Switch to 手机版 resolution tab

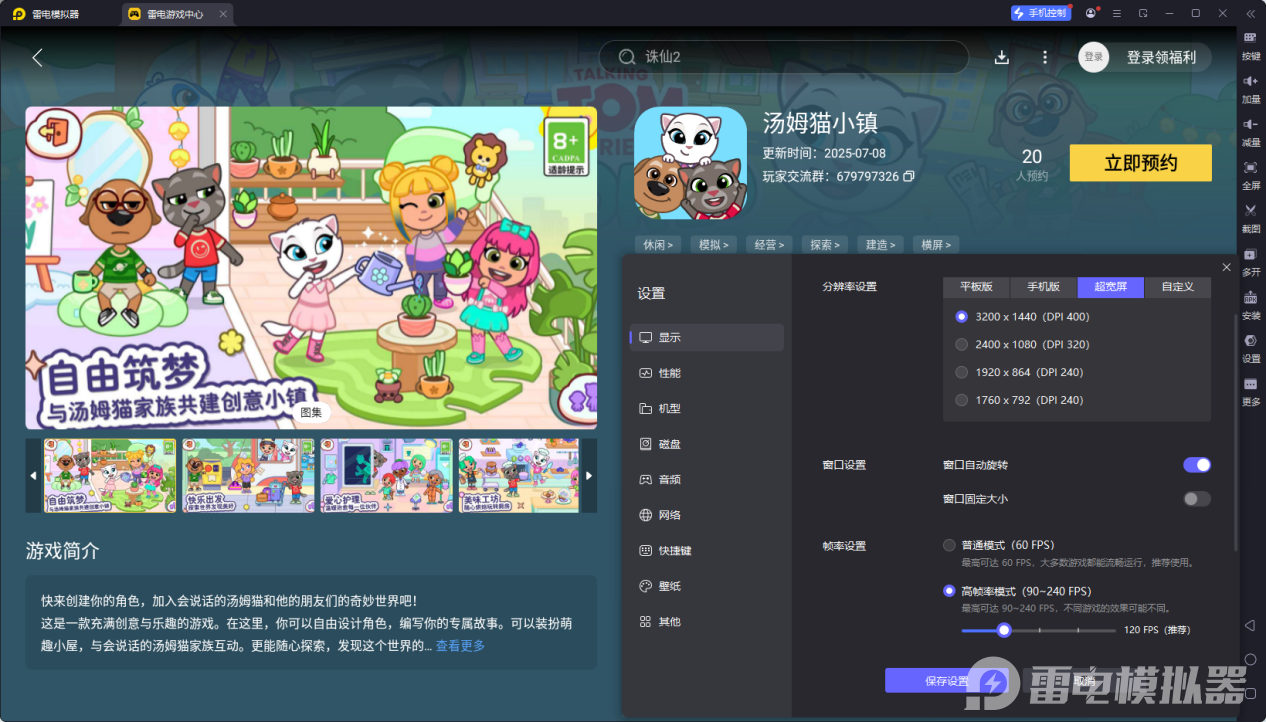pyautogui.click(x=1043, y=287)
